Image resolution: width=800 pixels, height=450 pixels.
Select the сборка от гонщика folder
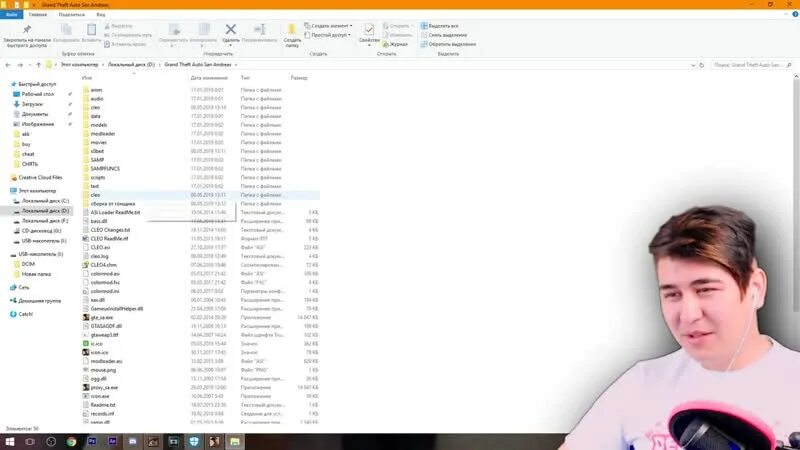(113, 204)
